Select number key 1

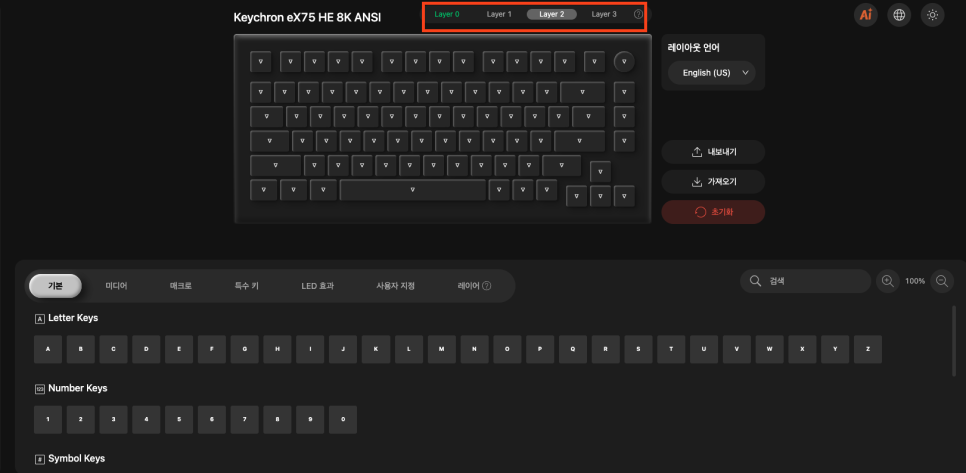pos(49,419)
